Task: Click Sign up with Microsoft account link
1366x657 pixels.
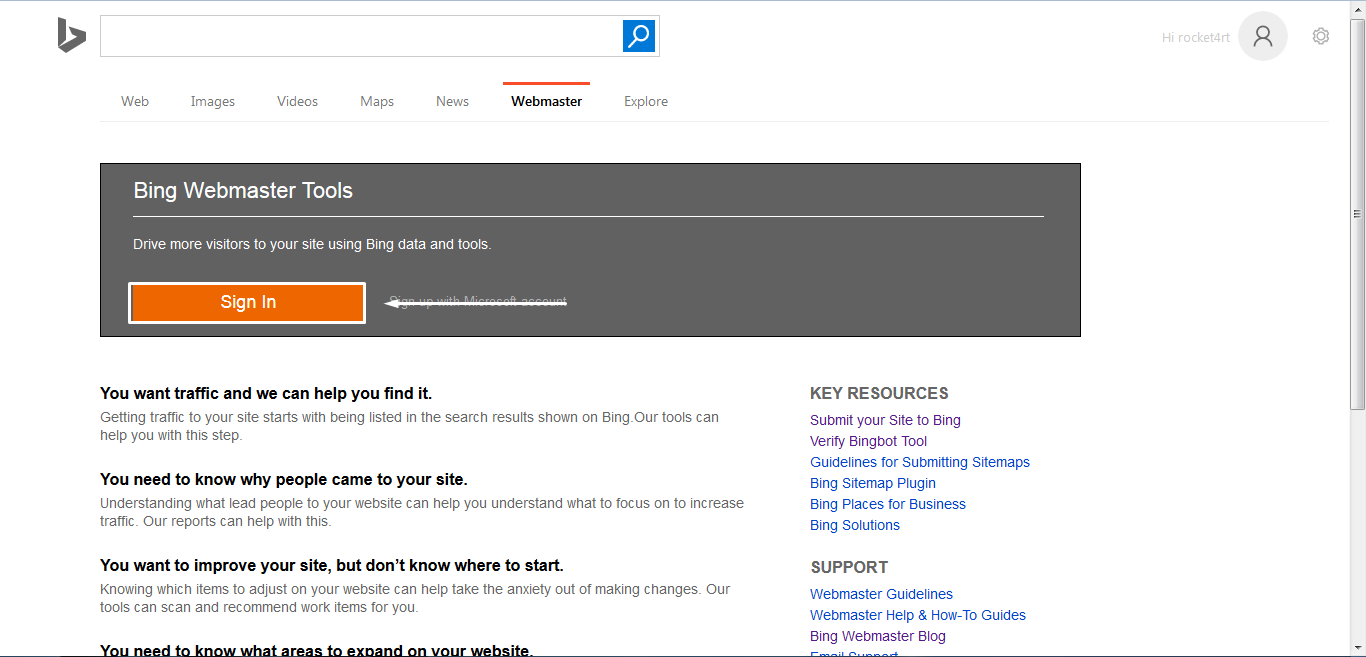Action: [478, 301]
